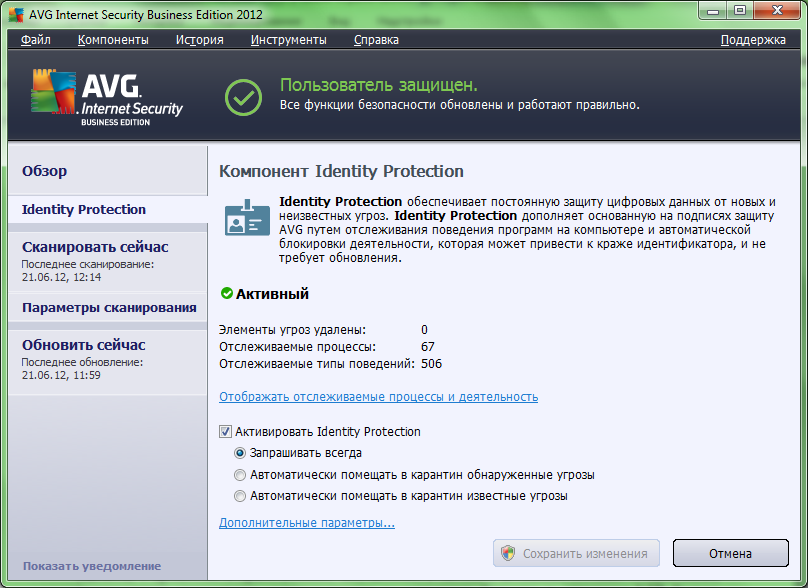Open the Справка menu
Viewport: 808px width, 588px height.
376,40
